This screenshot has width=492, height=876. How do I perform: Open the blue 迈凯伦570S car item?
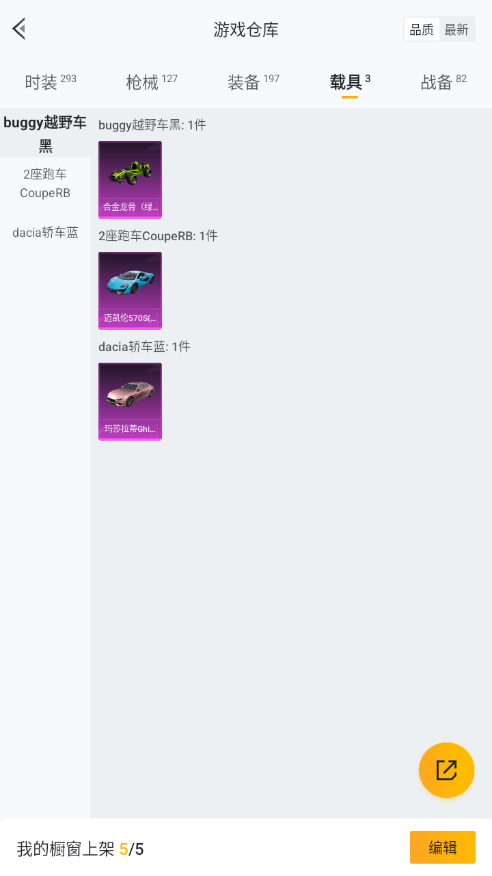(130, 291)
